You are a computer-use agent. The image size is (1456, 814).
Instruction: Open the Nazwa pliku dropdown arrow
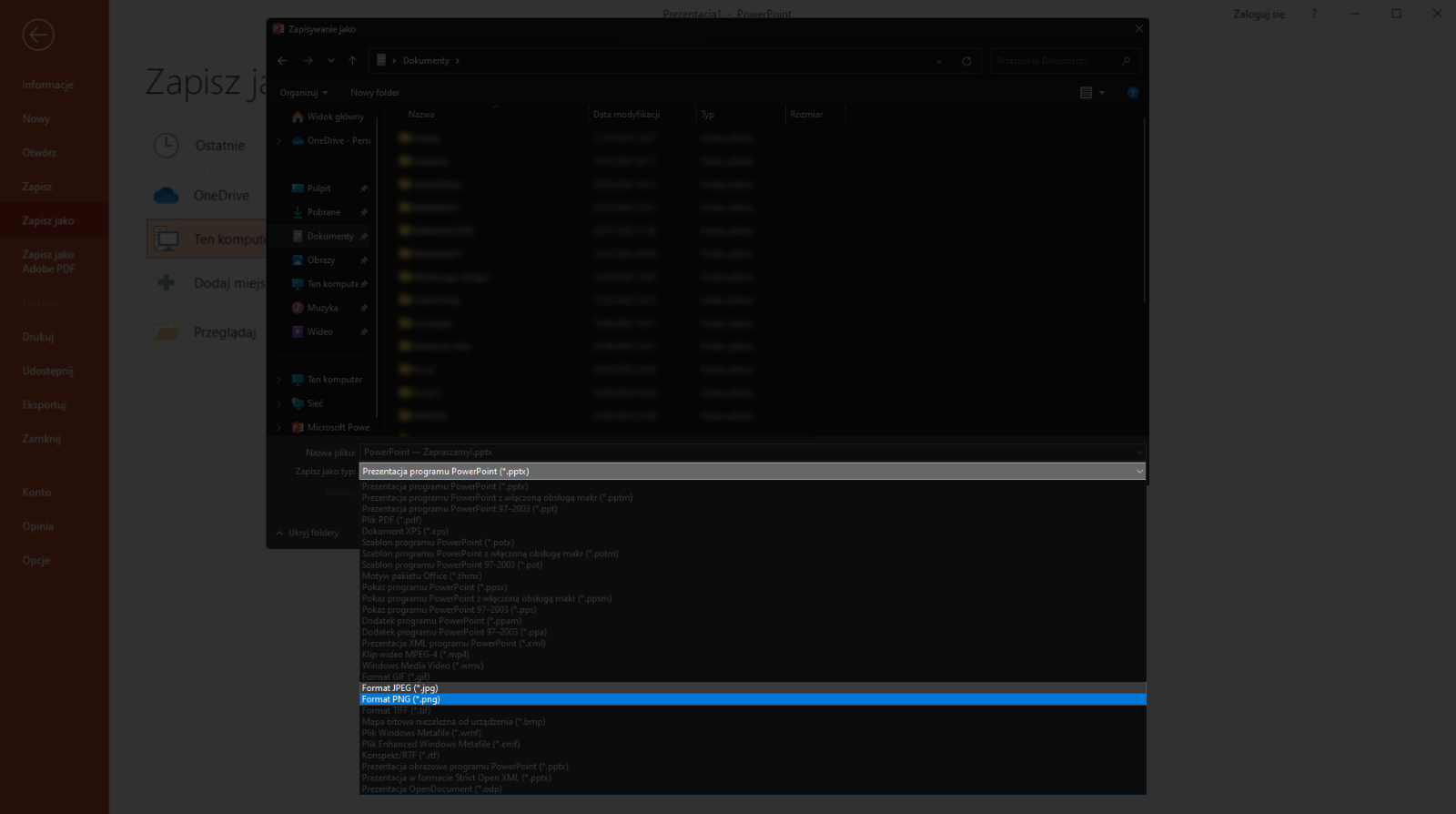point(1138,452)
